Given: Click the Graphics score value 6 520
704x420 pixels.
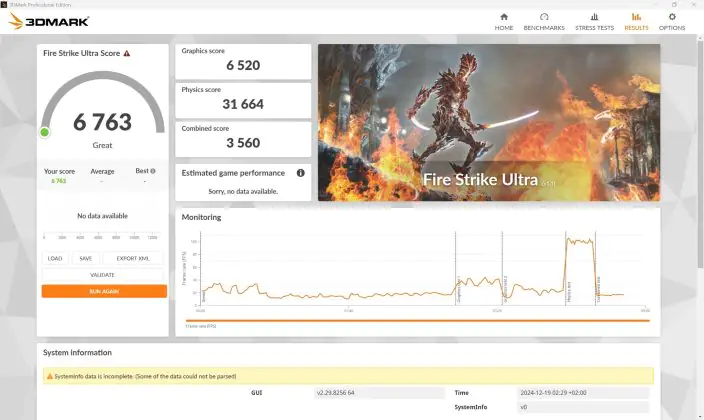Looking at the screenshot, I should pos(243,65).
